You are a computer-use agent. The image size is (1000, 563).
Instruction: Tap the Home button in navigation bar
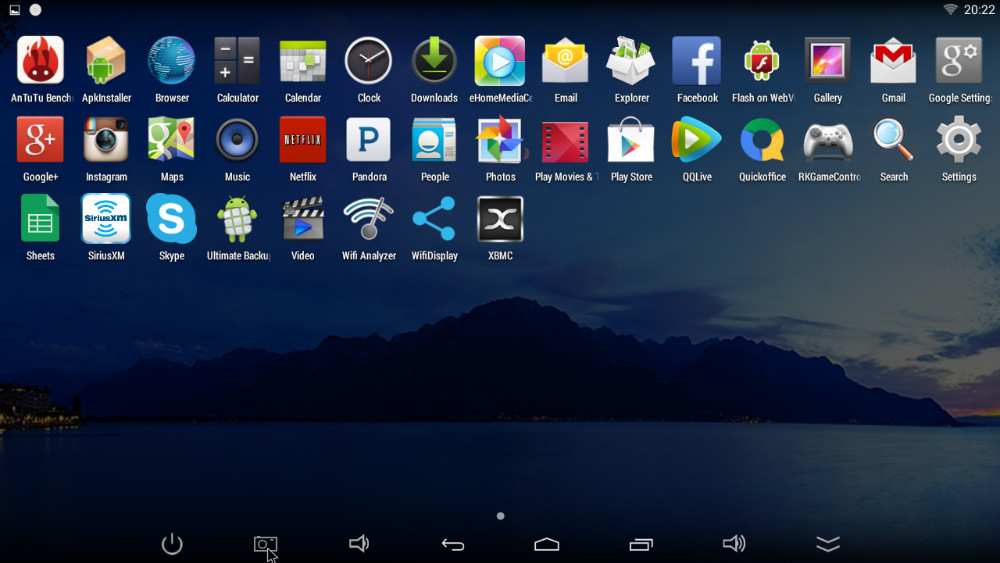pos(547,545)
